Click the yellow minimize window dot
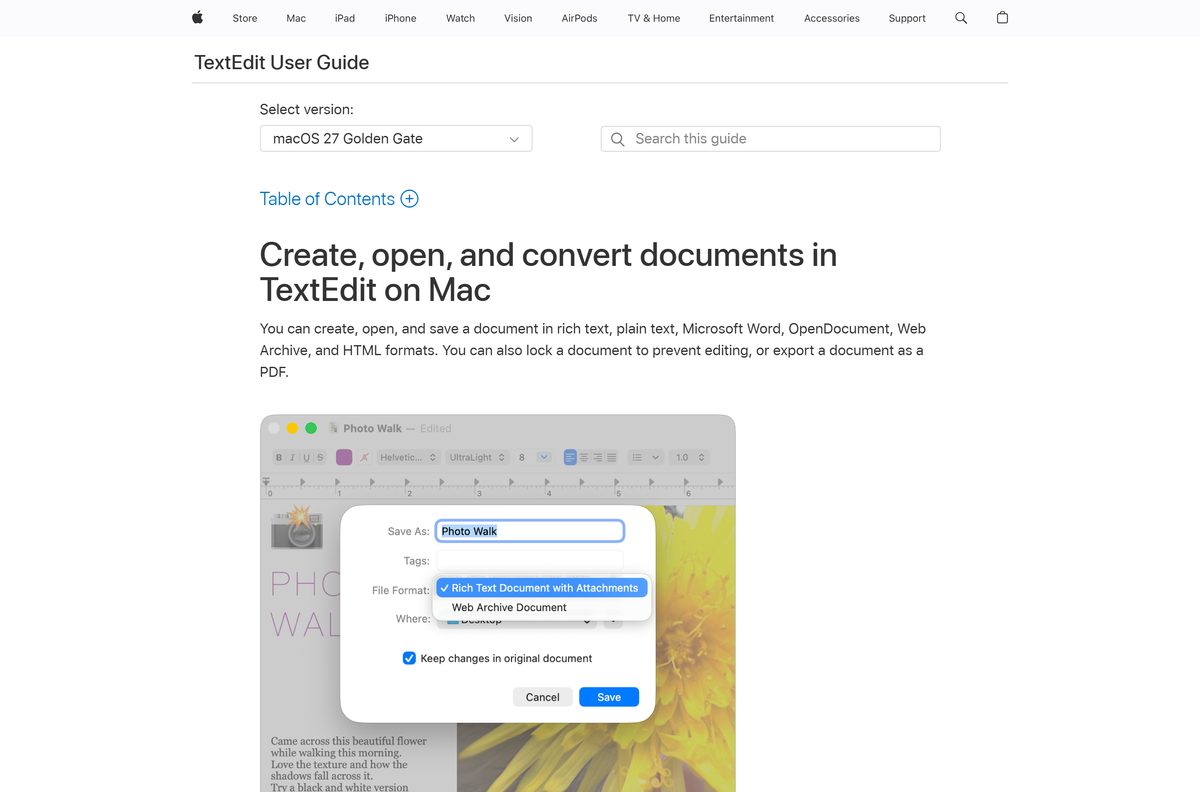 (292, 428)
